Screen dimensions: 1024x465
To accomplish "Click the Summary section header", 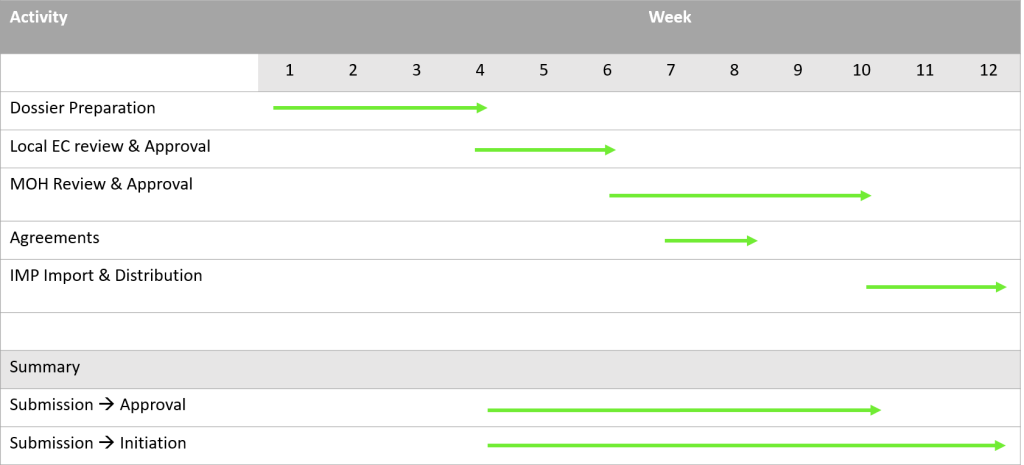I will (44, 367).
